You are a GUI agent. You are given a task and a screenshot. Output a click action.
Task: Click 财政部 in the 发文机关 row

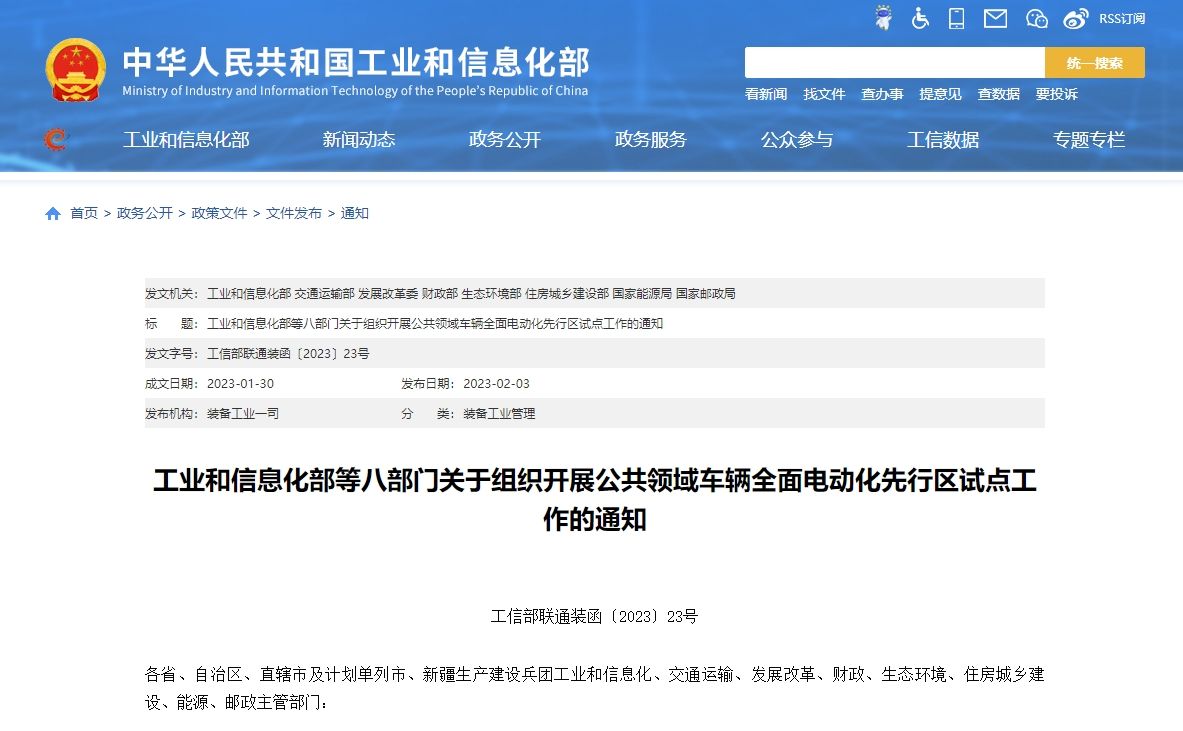[x=440, y=293]
